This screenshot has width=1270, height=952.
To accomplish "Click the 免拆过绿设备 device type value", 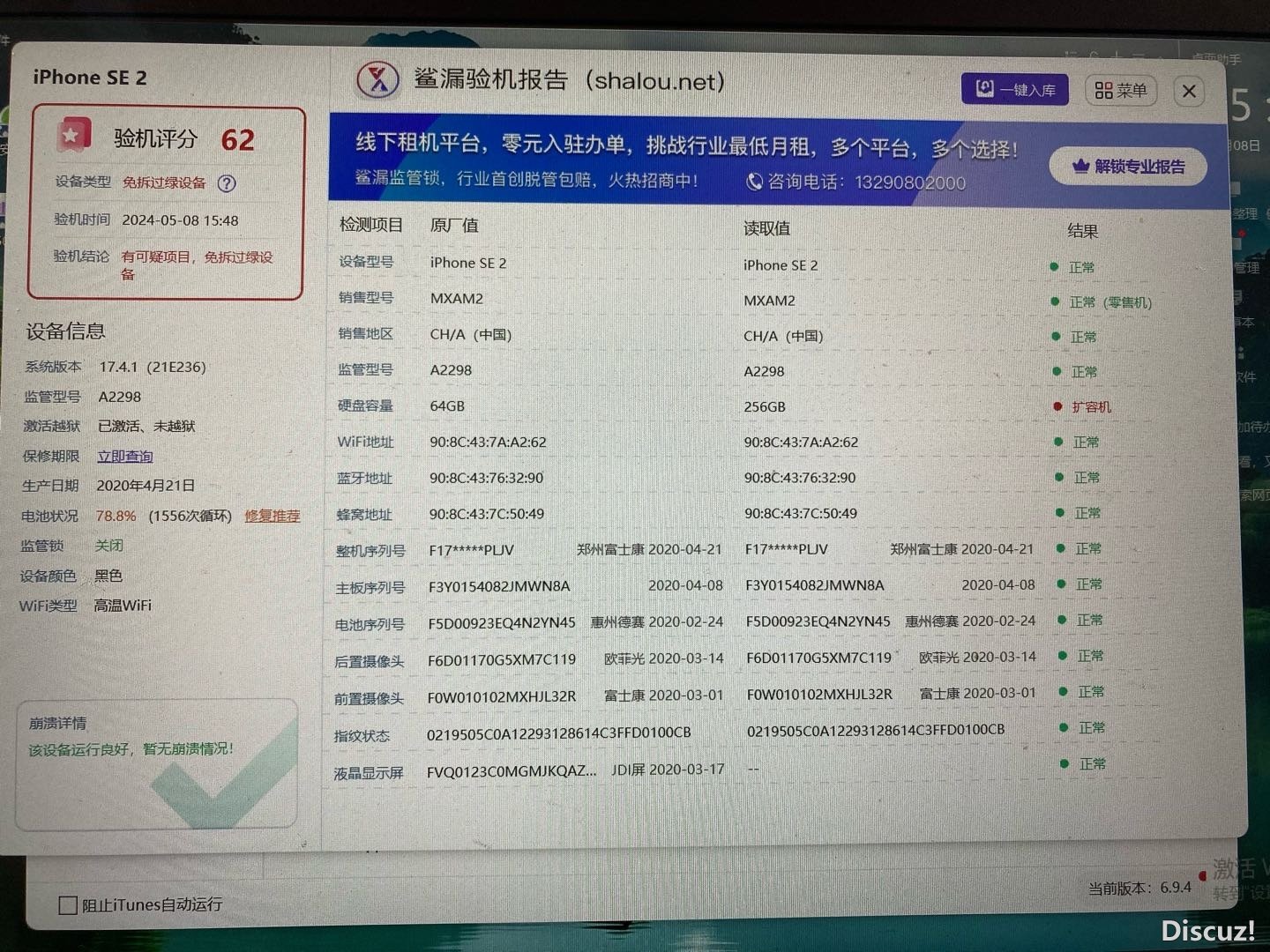I will (164, 182).
